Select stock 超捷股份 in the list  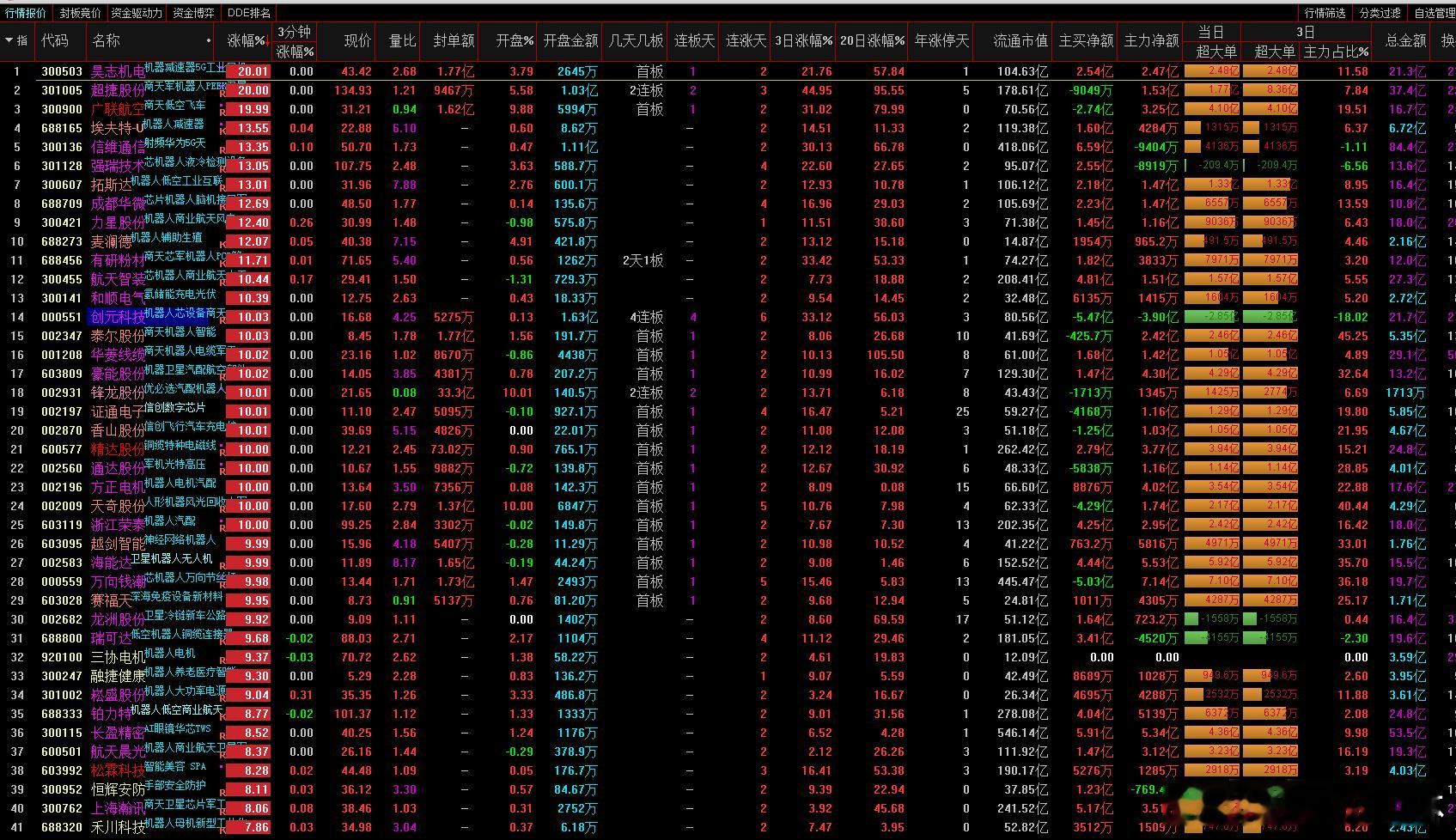(x=118, y=90)
